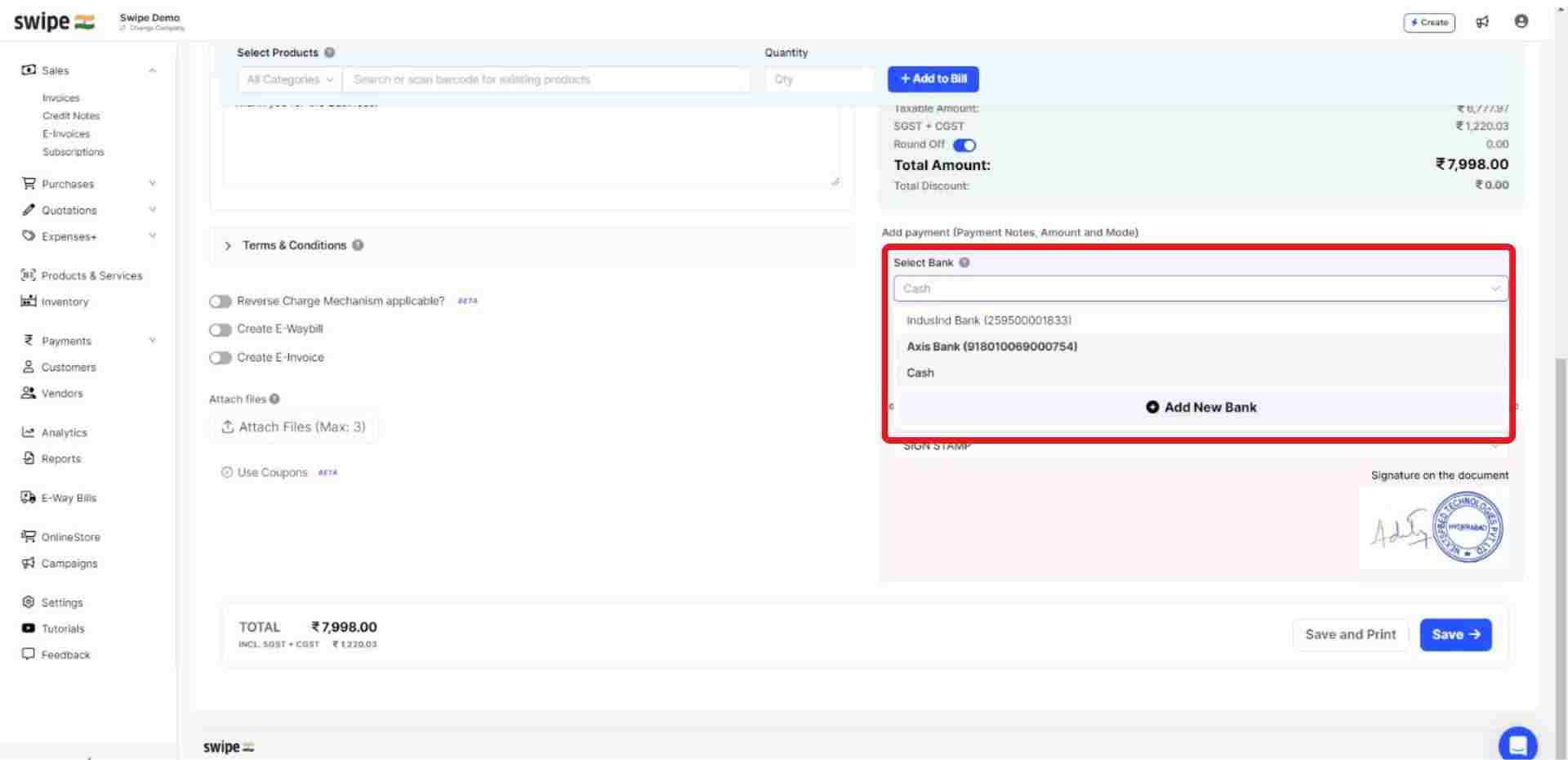Click the product search or barcode field

click(x=547, y=79)
